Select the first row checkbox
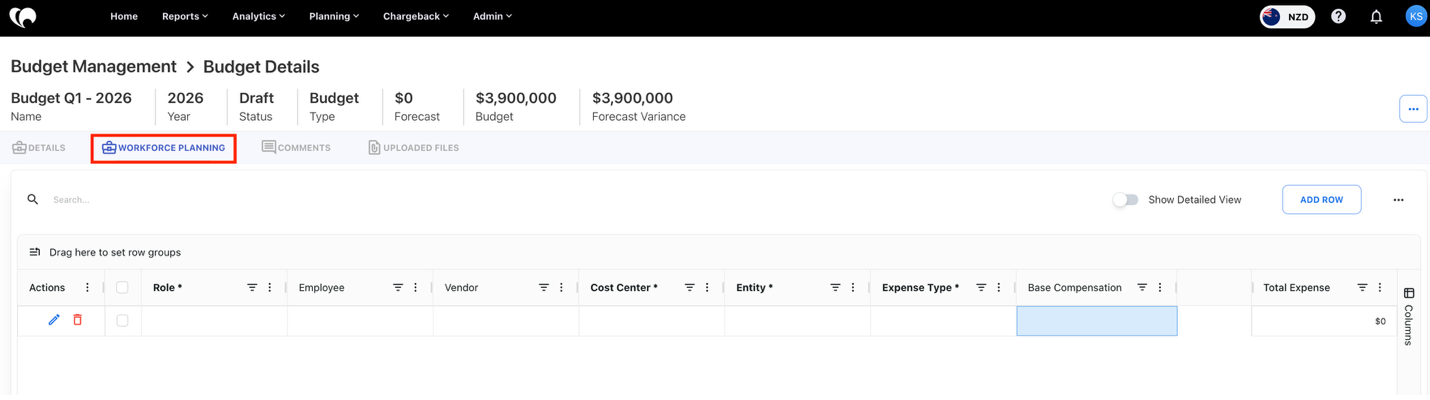 pyautogui.click(x=122, y=321)
